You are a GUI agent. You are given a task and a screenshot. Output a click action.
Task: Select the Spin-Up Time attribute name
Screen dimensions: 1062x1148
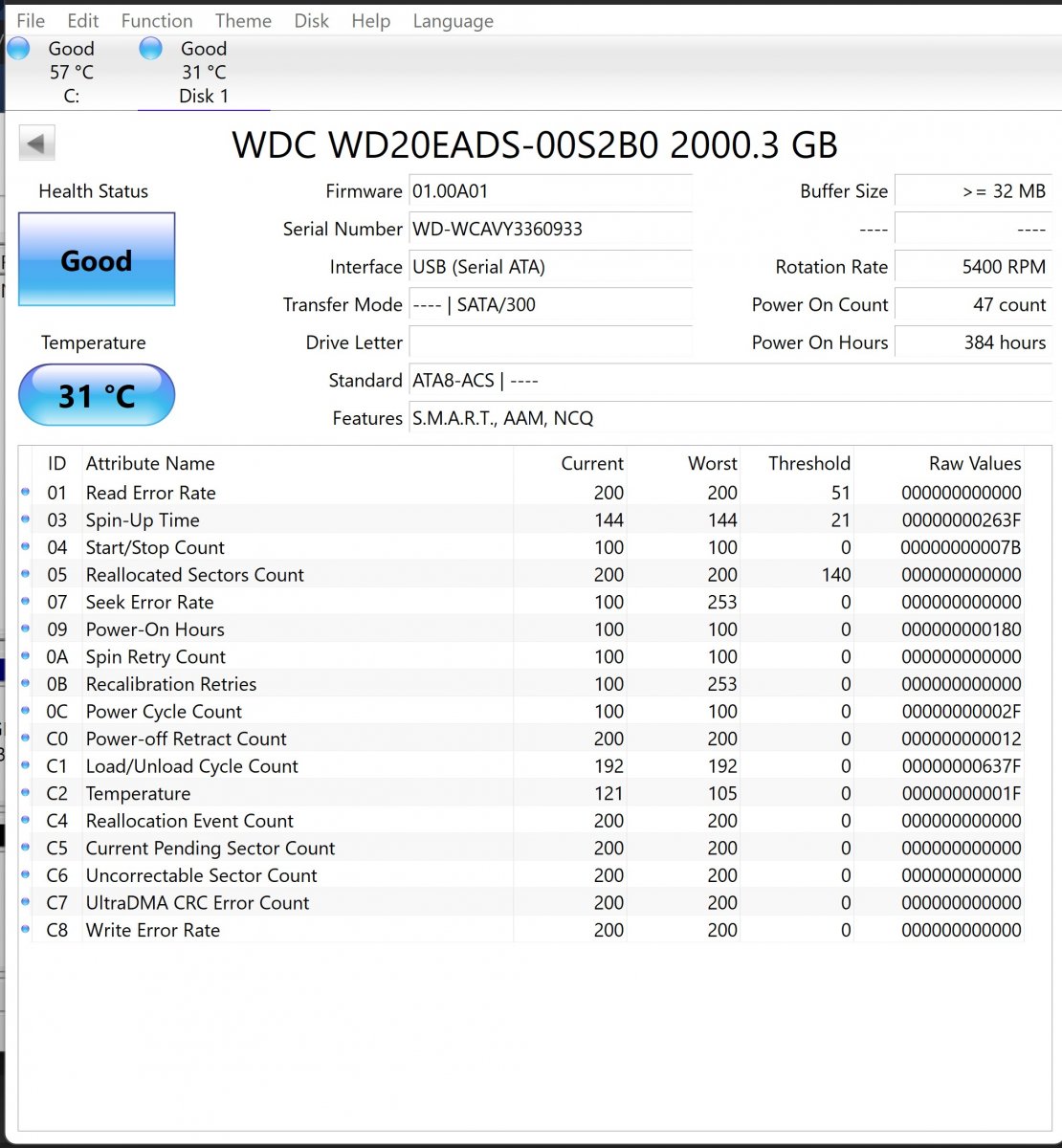pos(143,520)
